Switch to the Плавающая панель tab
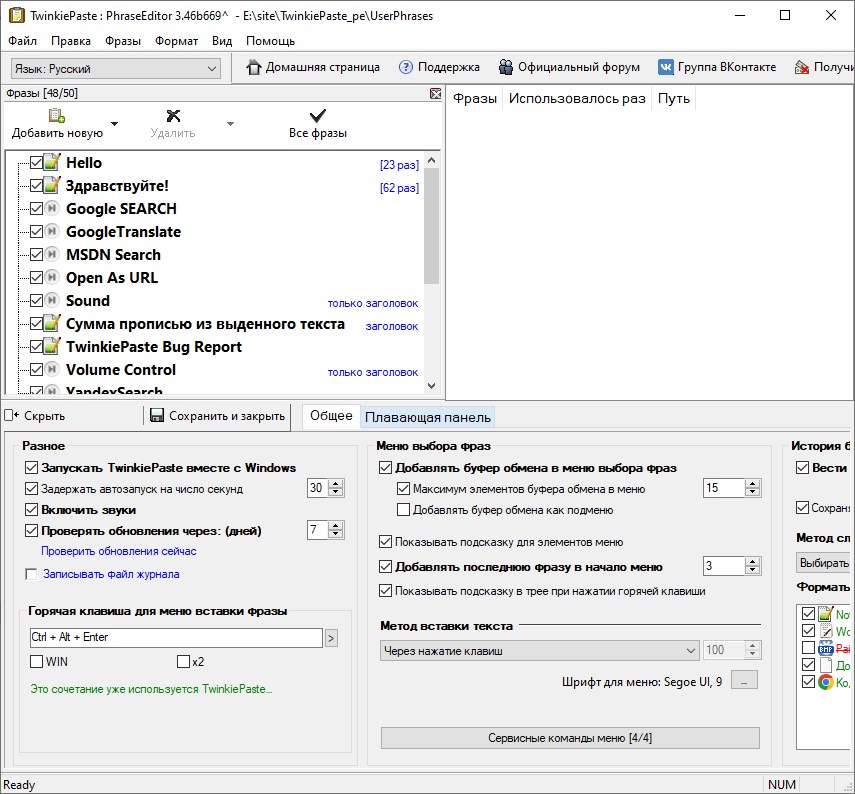This screenshot has width=855, height=794. 428,417
